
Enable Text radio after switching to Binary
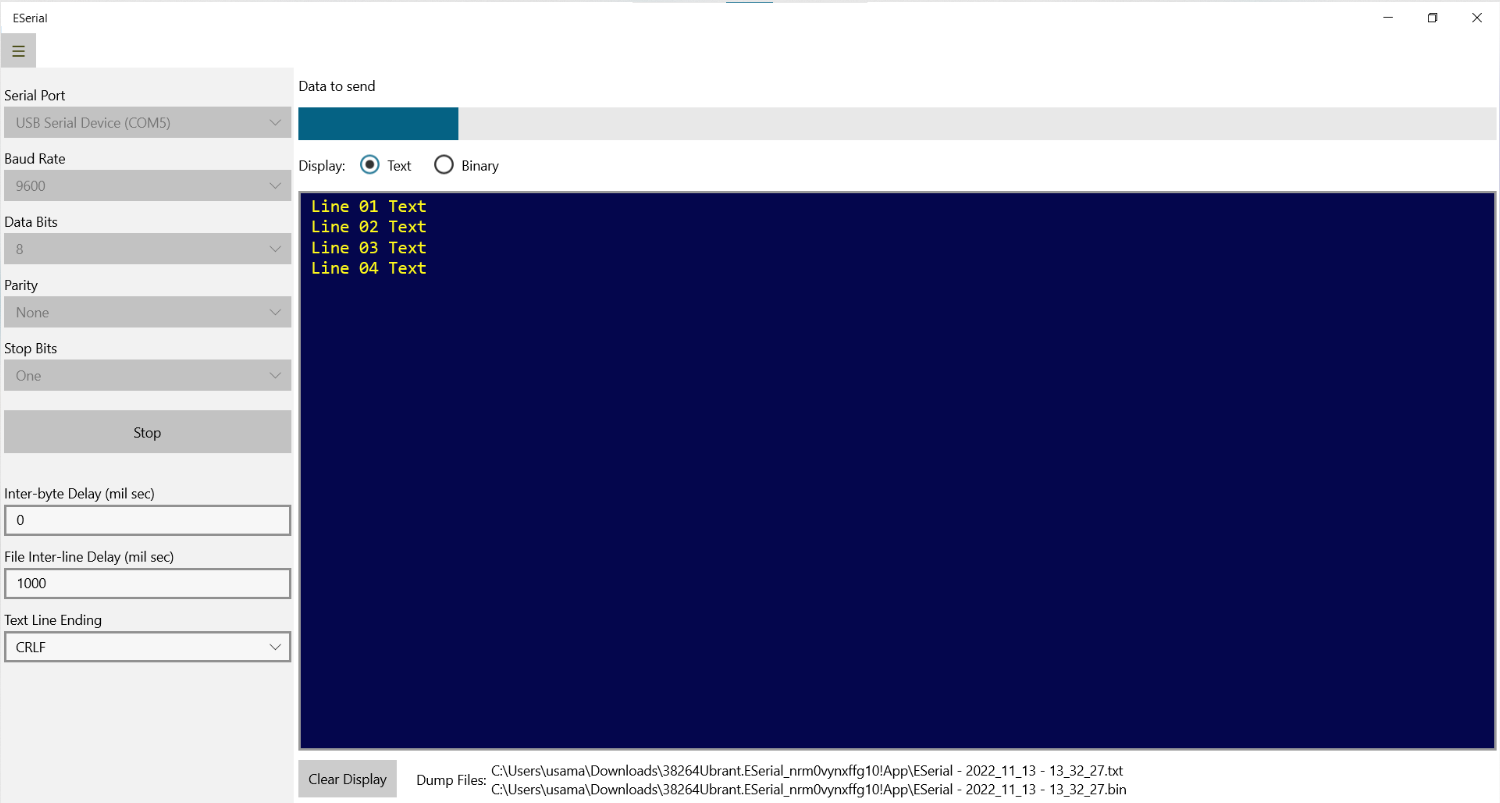370,164
